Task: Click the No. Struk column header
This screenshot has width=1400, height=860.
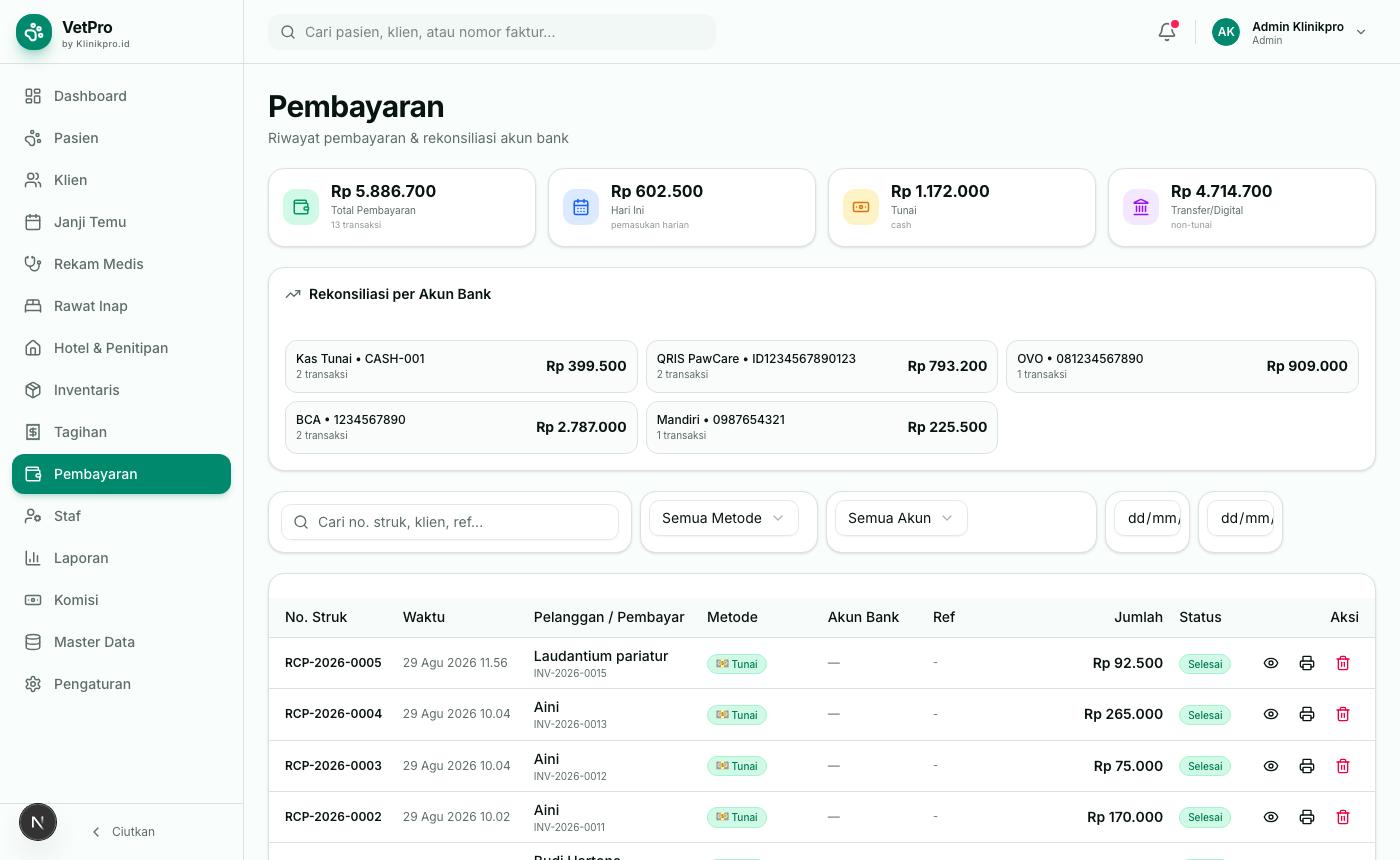Action: [x=316, y=617]
